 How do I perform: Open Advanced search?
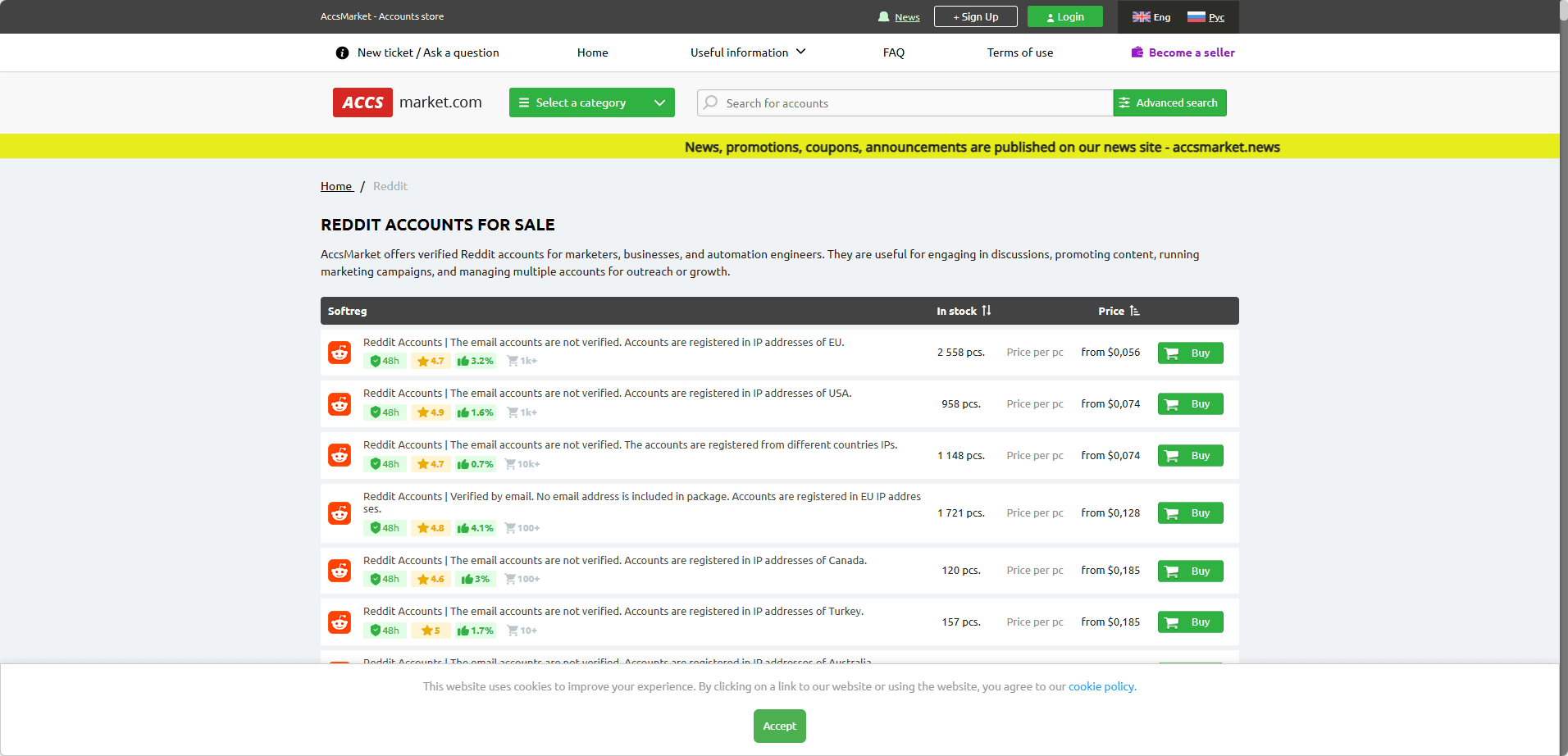tap(1170, 102)
